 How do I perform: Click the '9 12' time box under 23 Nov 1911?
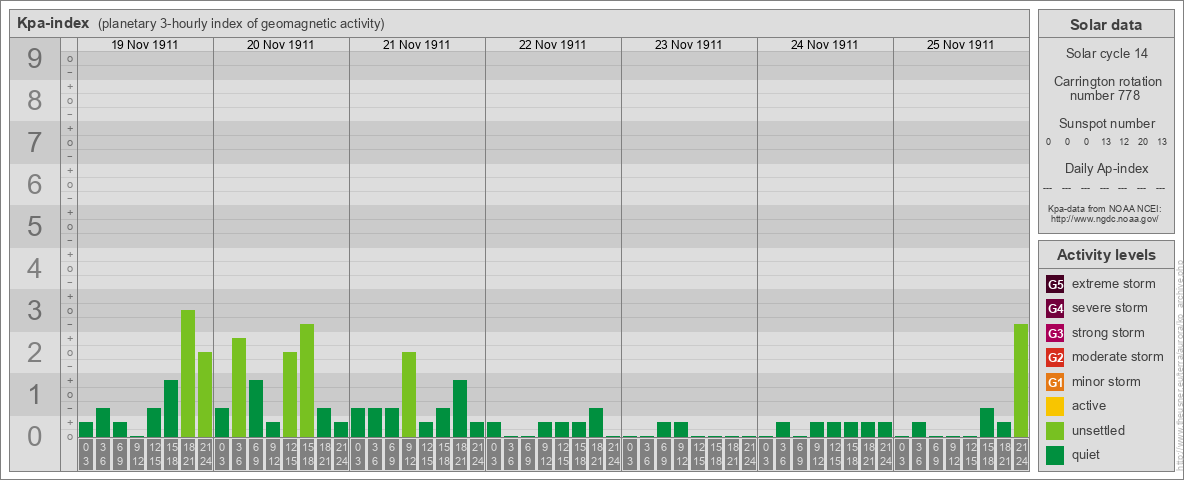tap(680, 455)
